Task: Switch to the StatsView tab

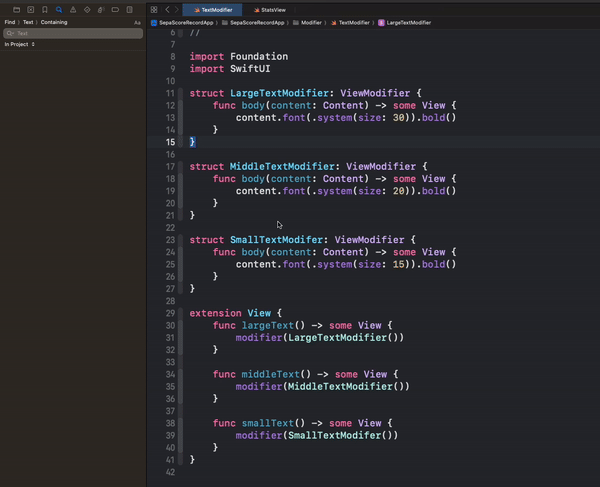Action: [269, 9]
